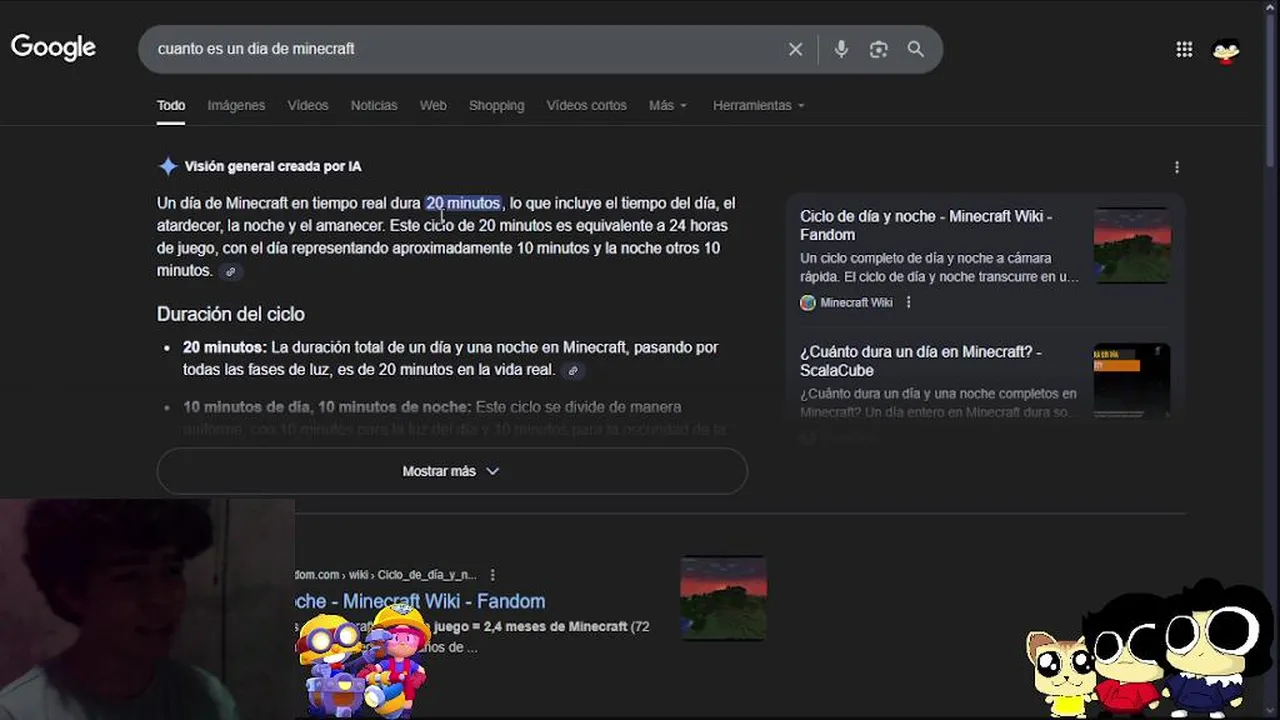Viewport: 1280px width, 720px height.
Task: Click thumbnail beside Fandom search result
Action: point(724,598)
